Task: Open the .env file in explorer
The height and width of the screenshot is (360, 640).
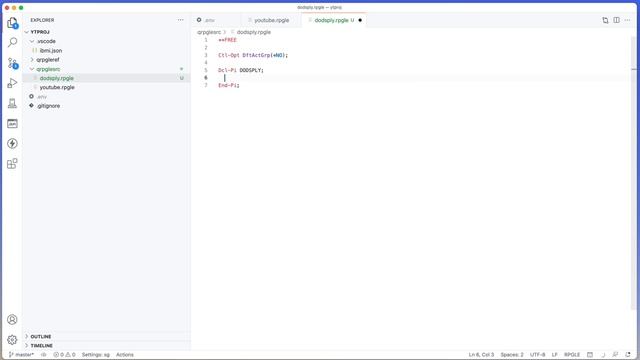Action: 42,97
